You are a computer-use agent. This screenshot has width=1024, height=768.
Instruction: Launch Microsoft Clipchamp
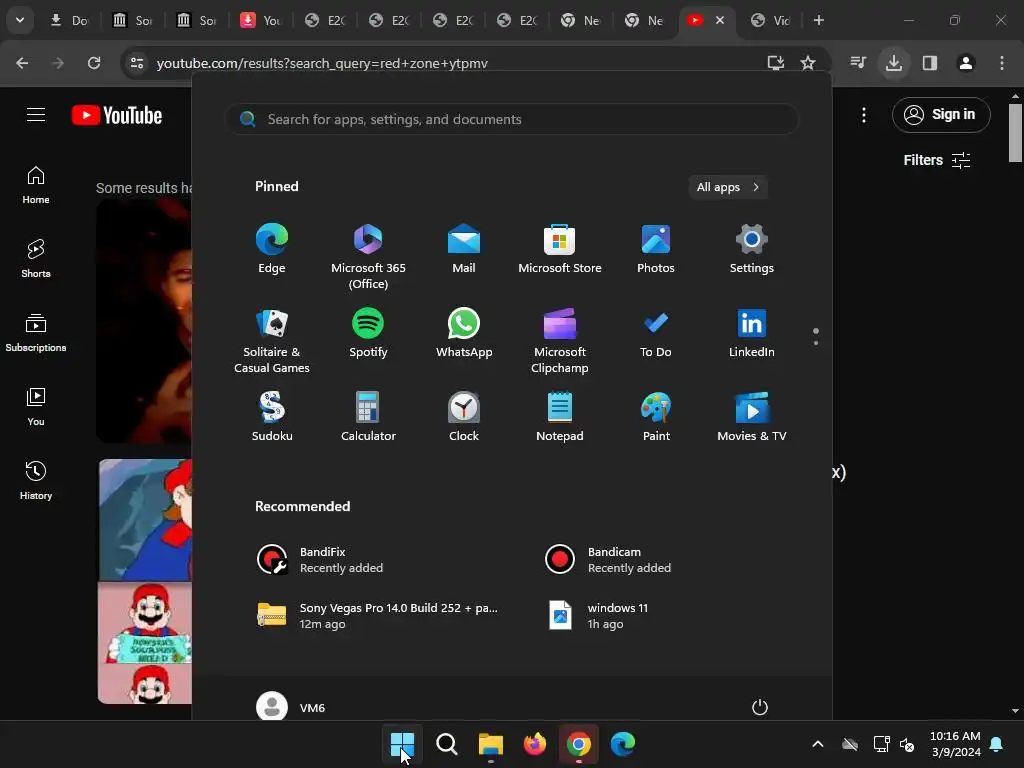560,340
